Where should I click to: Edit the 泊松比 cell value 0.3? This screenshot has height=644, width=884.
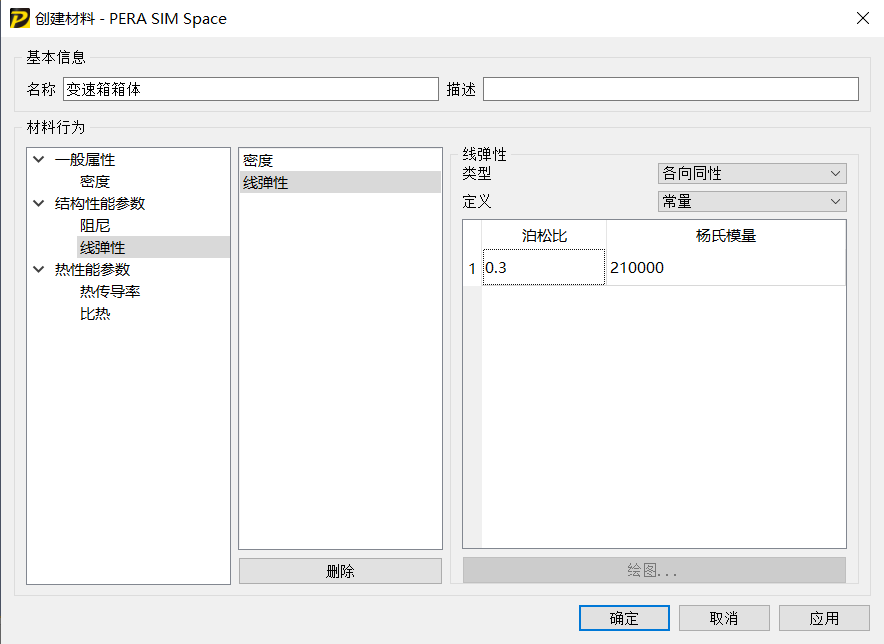543,267
